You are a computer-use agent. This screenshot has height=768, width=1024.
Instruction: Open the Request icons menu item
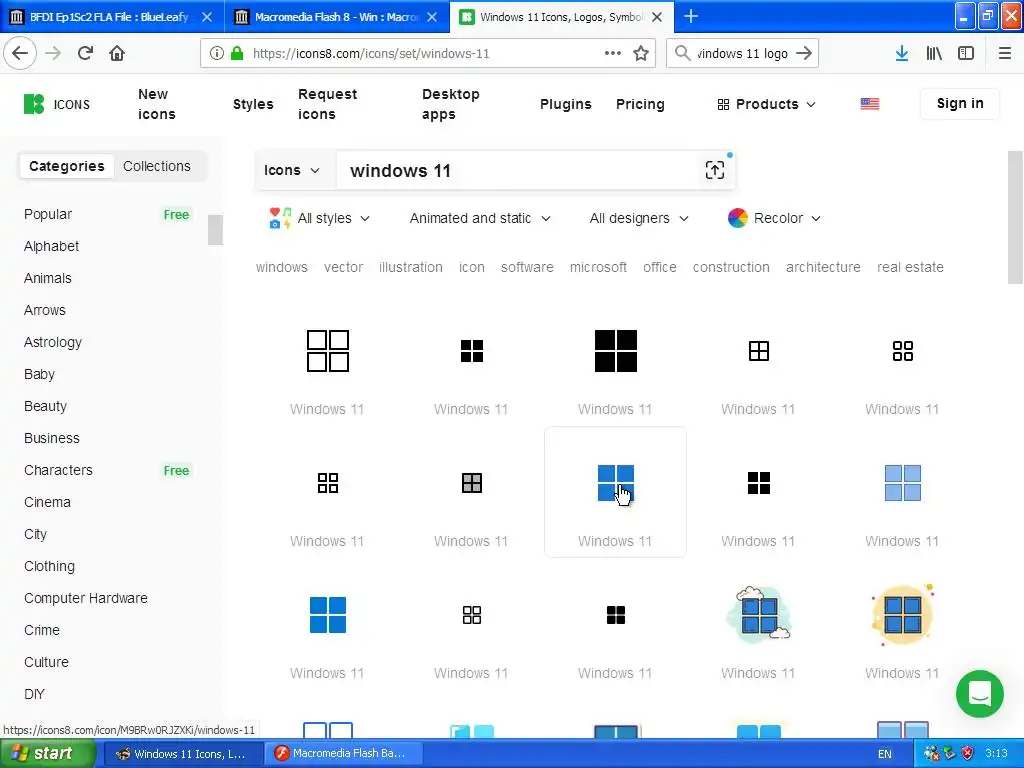327,104
